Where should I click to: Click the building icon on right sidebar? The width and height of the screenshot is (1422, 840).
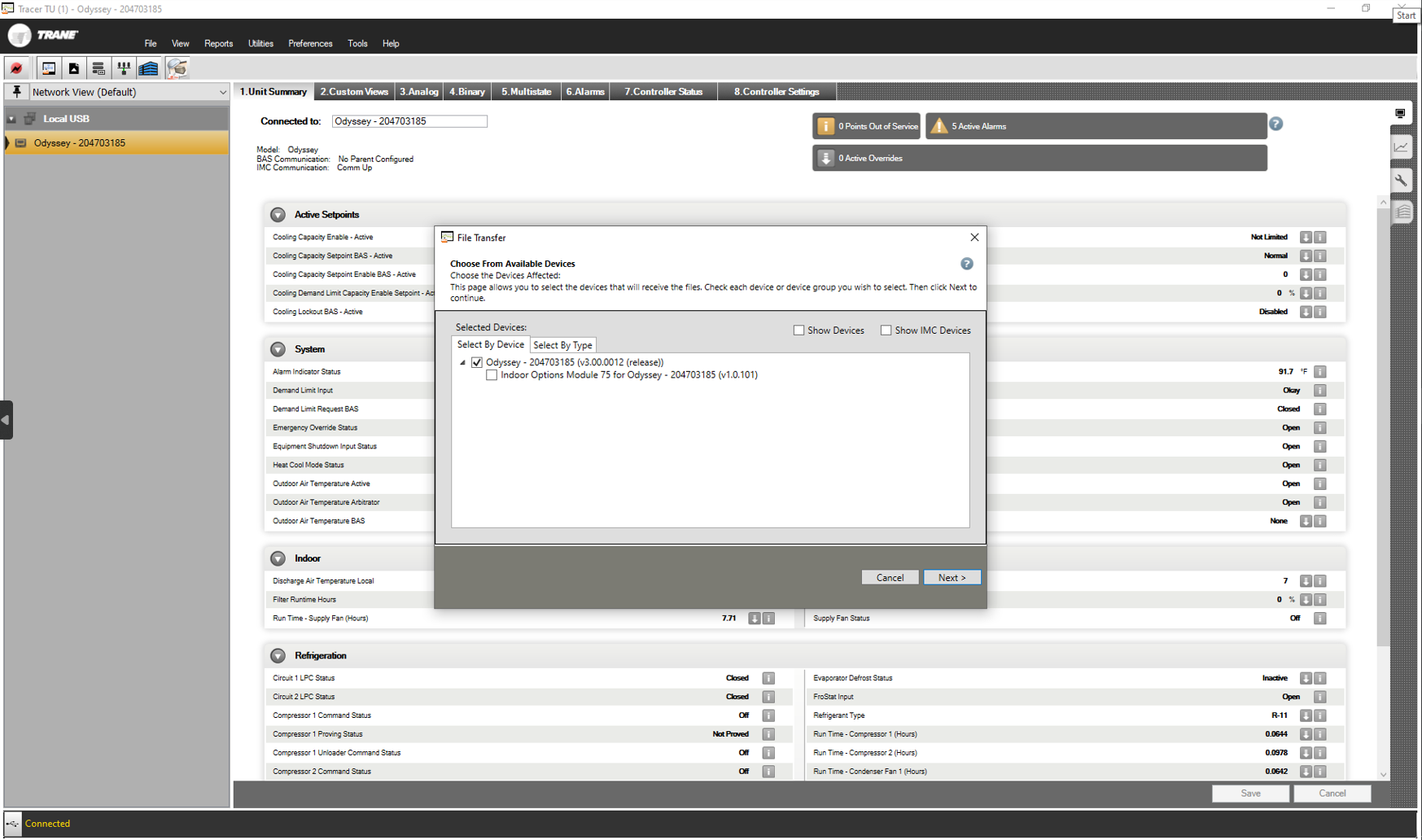1402,212
